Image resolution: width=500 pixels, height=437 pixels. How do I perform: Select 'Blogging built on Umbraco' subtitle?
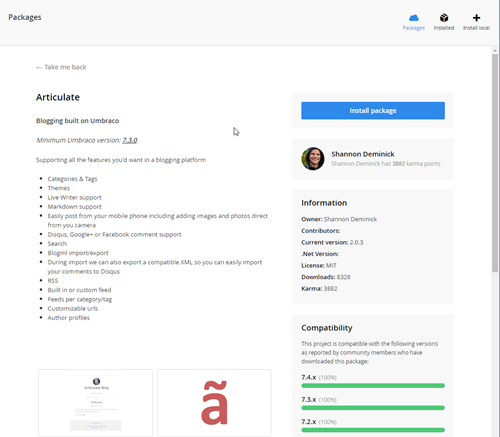point(77,121)
